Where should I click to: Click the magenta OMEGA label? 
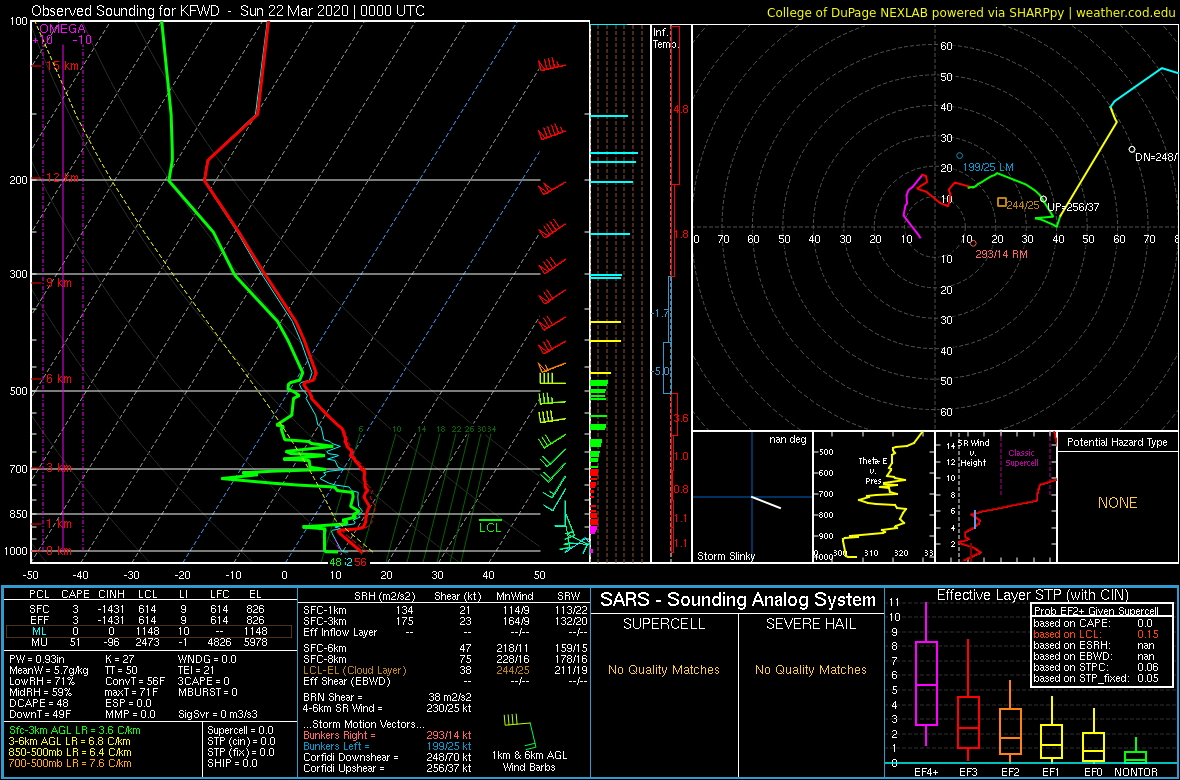(62, 29)
